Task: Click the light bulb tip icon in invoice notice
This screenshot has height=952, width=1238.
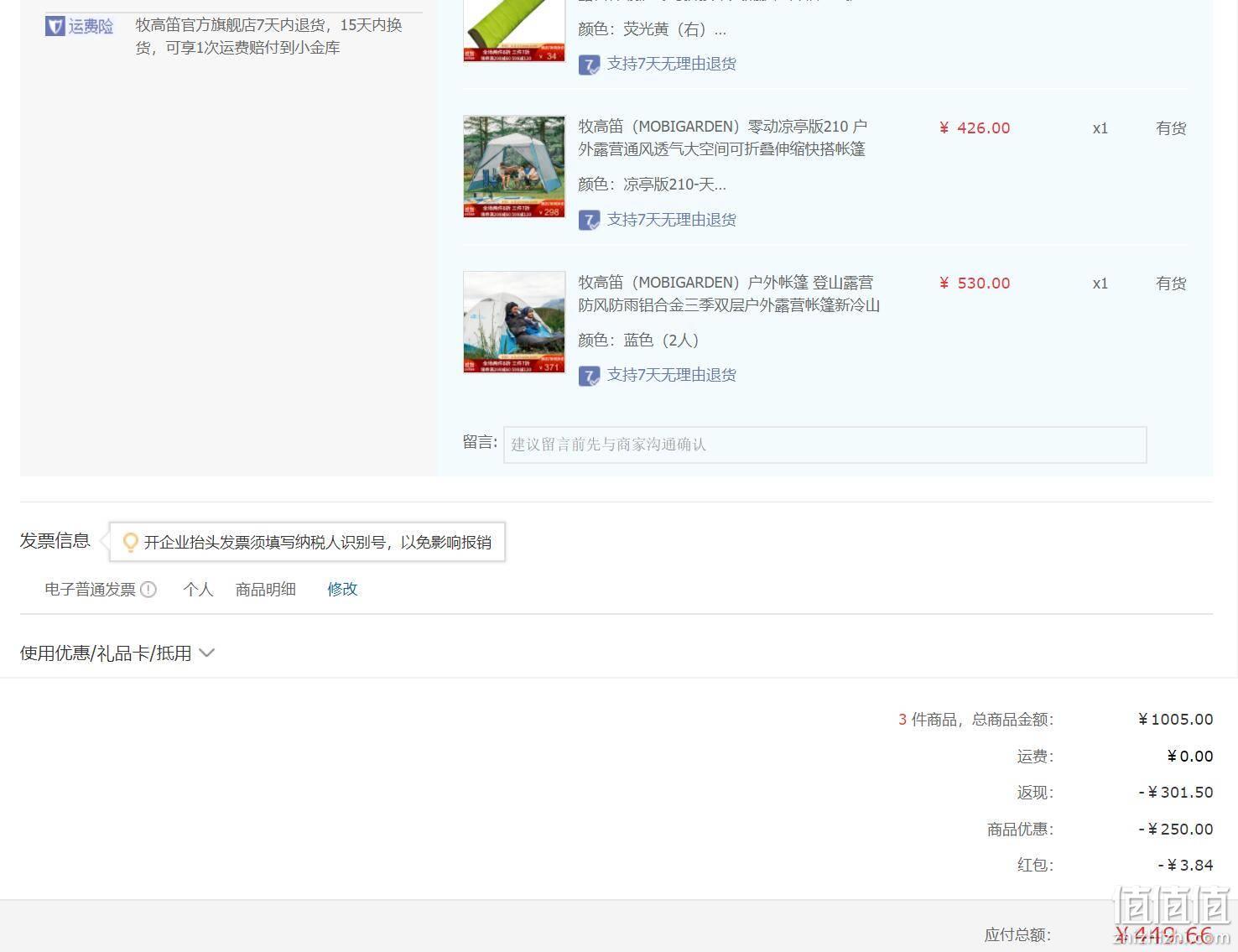Action: click(130, 543)
